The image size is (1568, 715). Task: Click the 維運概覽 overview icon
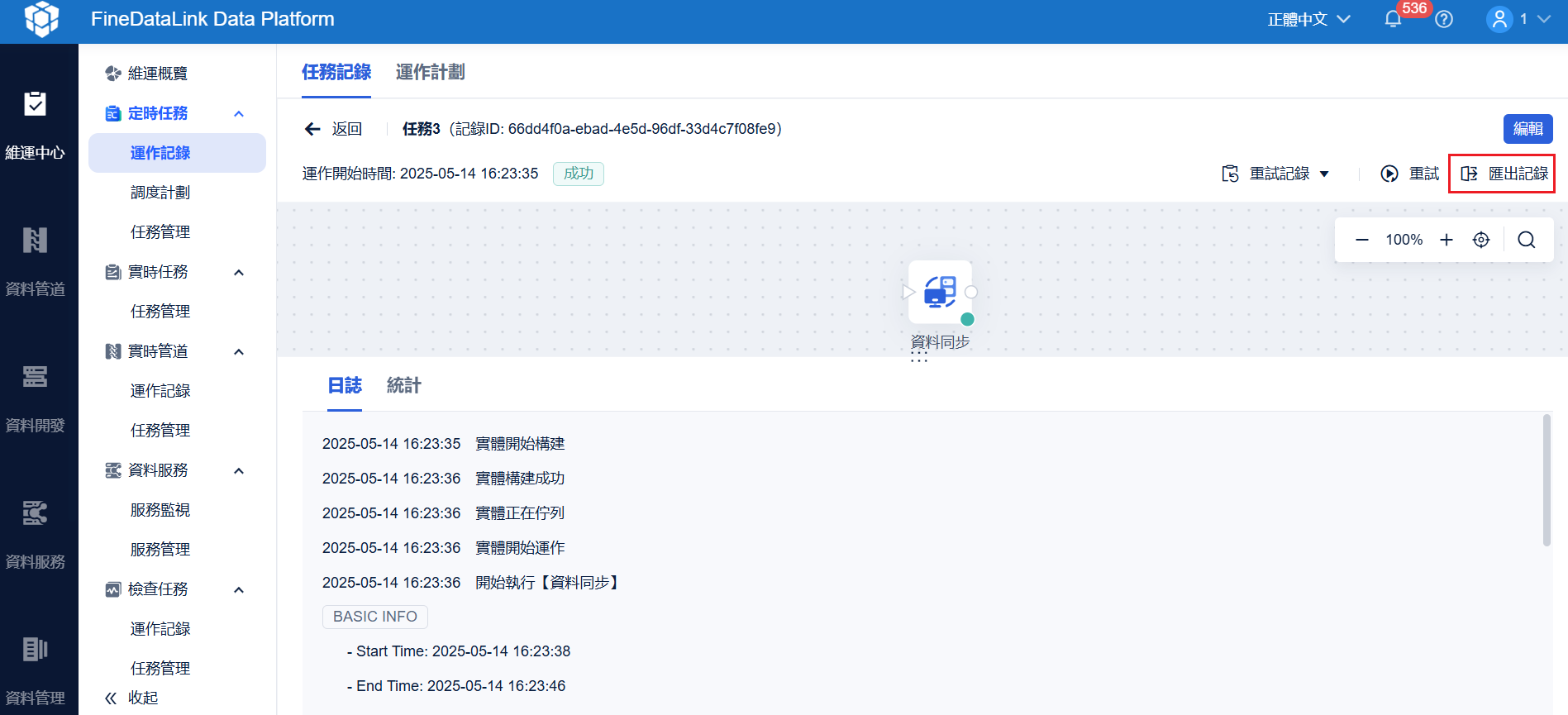pyautogui.click(x=113, y=74)
